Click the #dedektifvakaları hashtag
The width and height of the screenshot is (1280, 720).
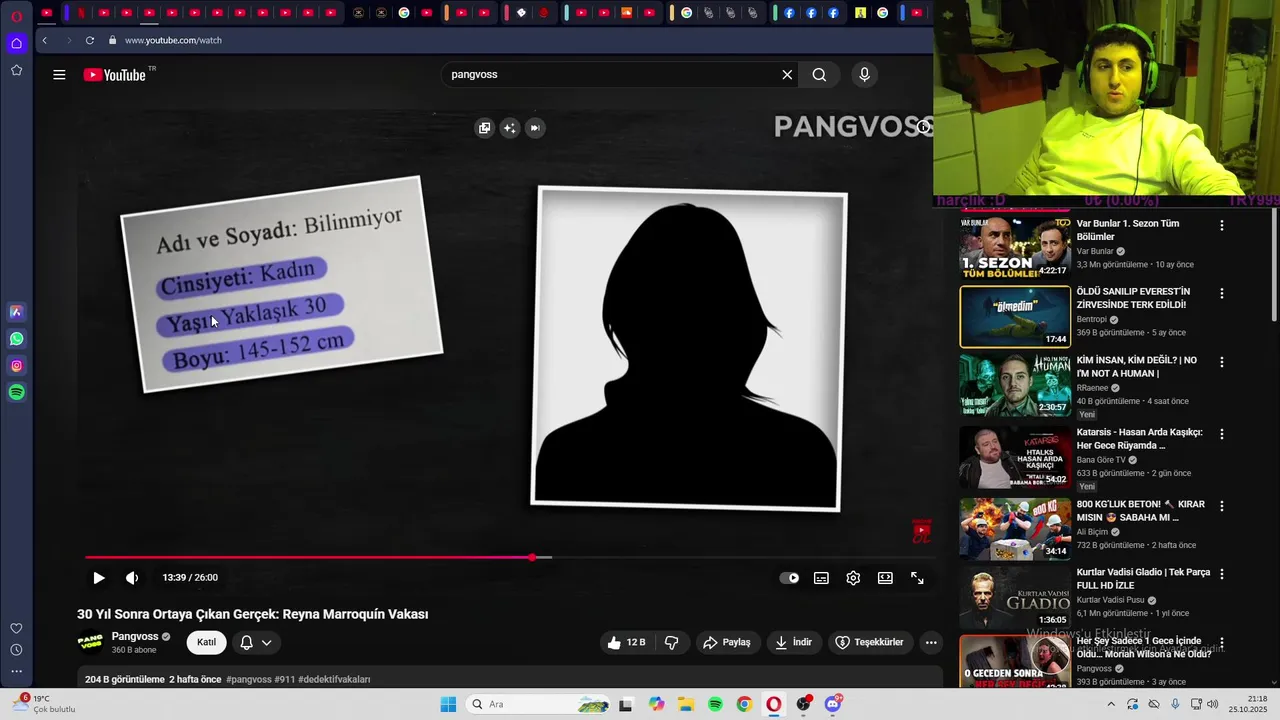click(334, 679)
